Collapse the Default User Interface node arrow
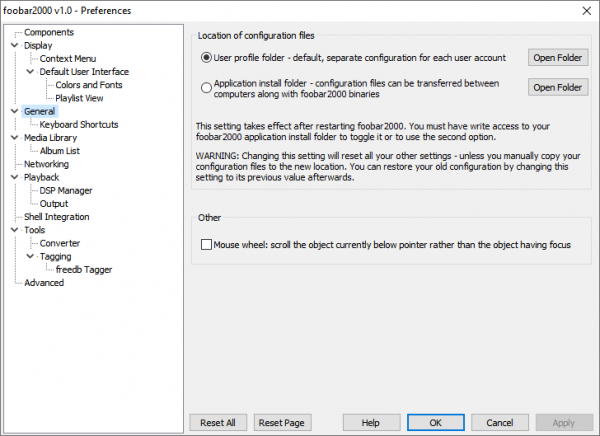This screenshot has height=436, width=600. pos(30,72)
